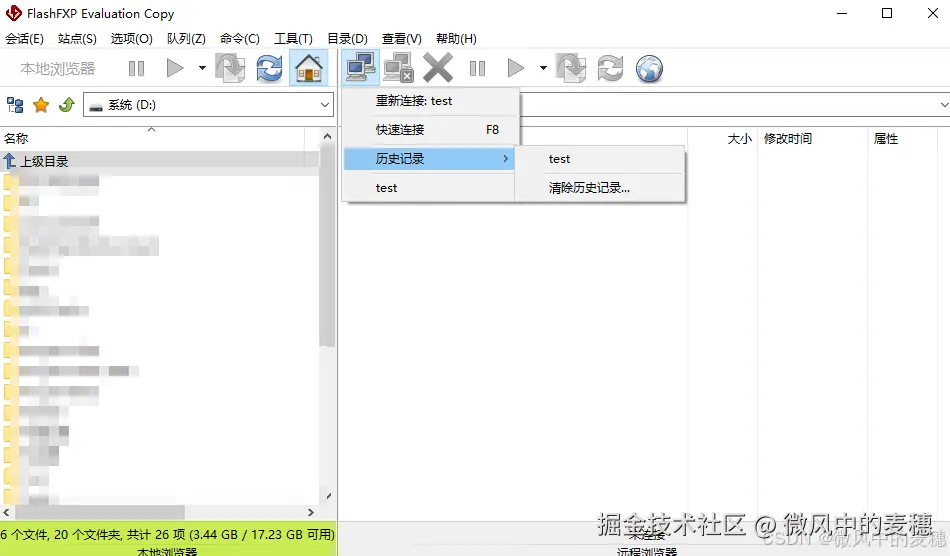This screenshot has height=556, width=950.
Task: Open the 命令(C) menu
Action: coord(240,39)
